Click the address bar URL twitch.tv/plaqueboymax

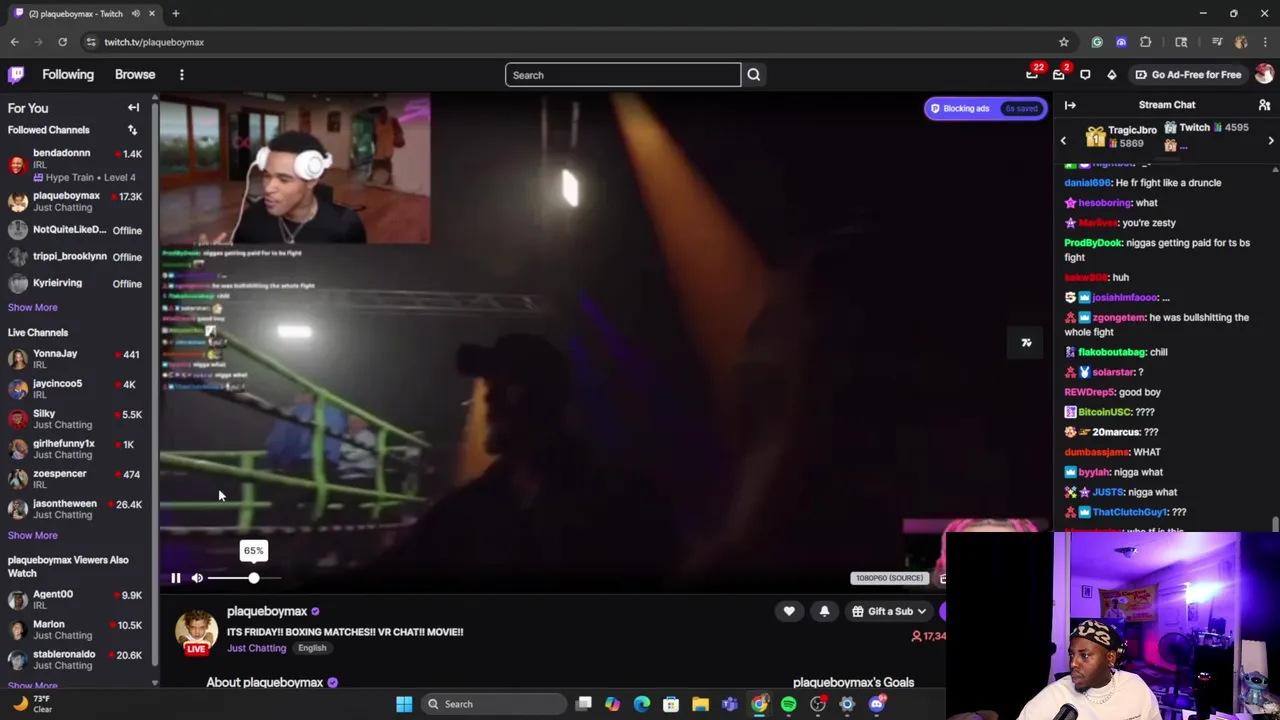154,42
